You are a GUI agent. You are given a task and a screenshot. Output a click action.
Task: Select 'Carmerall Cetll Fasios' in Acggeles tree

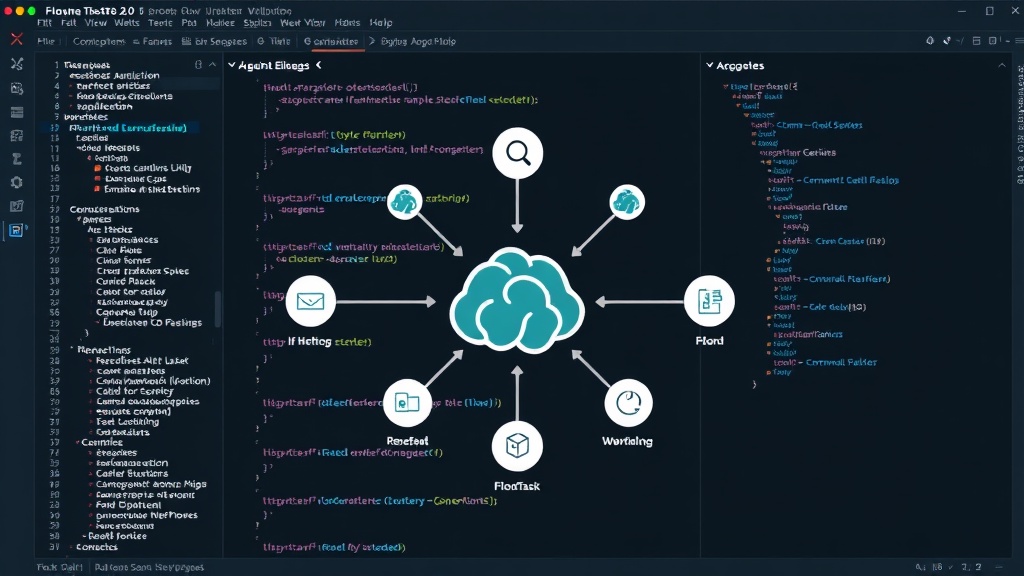coord(850,180)
